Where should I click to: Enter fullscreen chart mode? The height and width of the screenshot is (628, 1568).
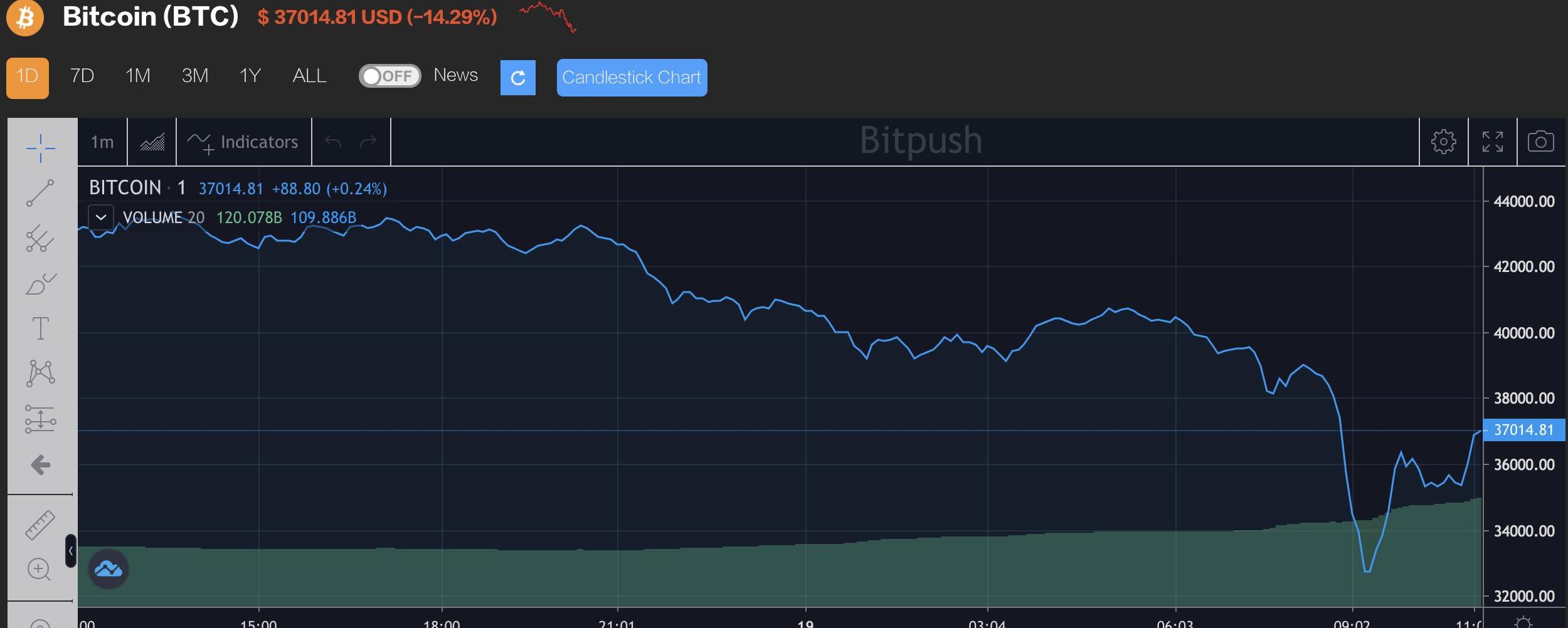tap(1492, 142)
